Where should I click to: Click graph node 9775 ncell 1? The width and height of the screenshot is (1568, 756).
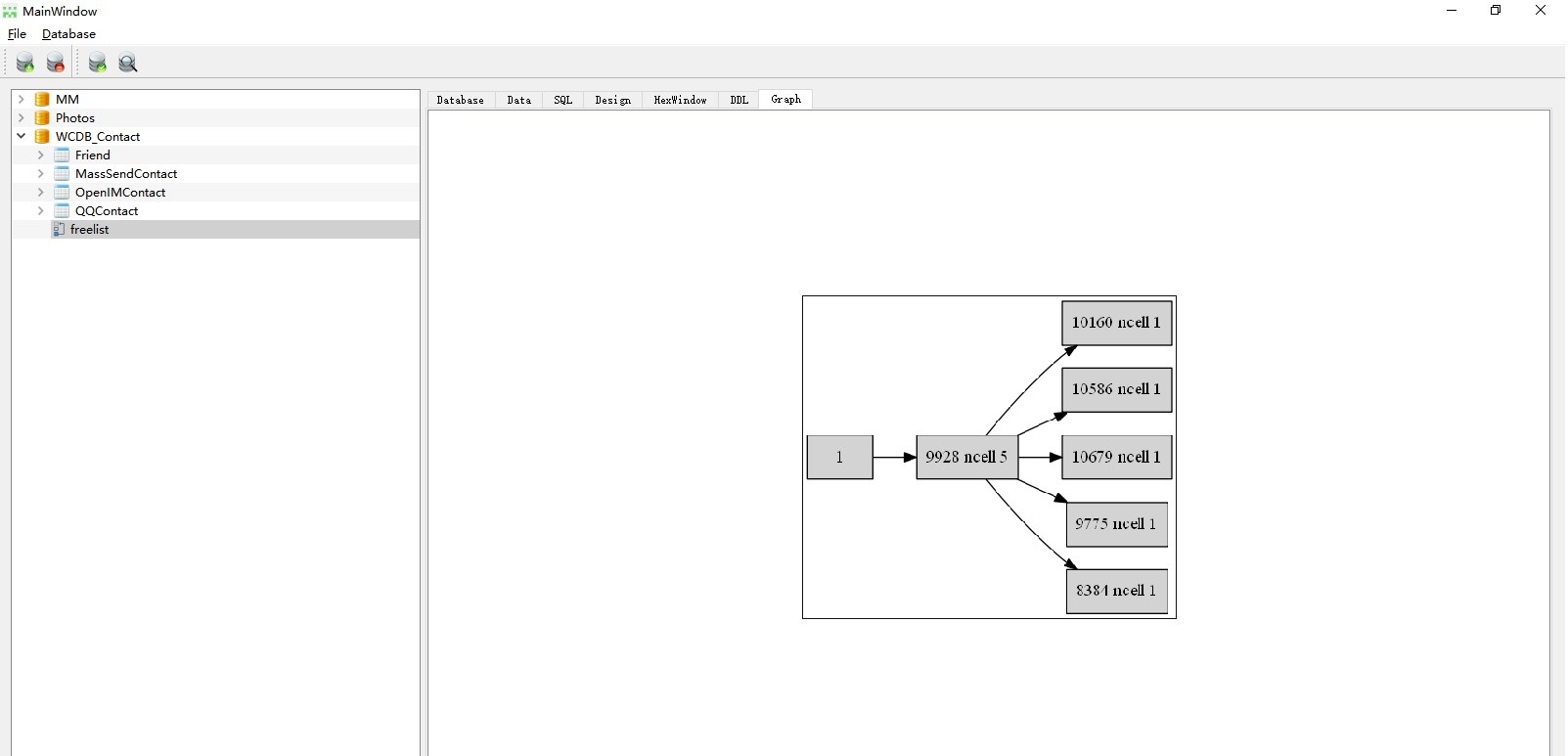pos(1116,524)
